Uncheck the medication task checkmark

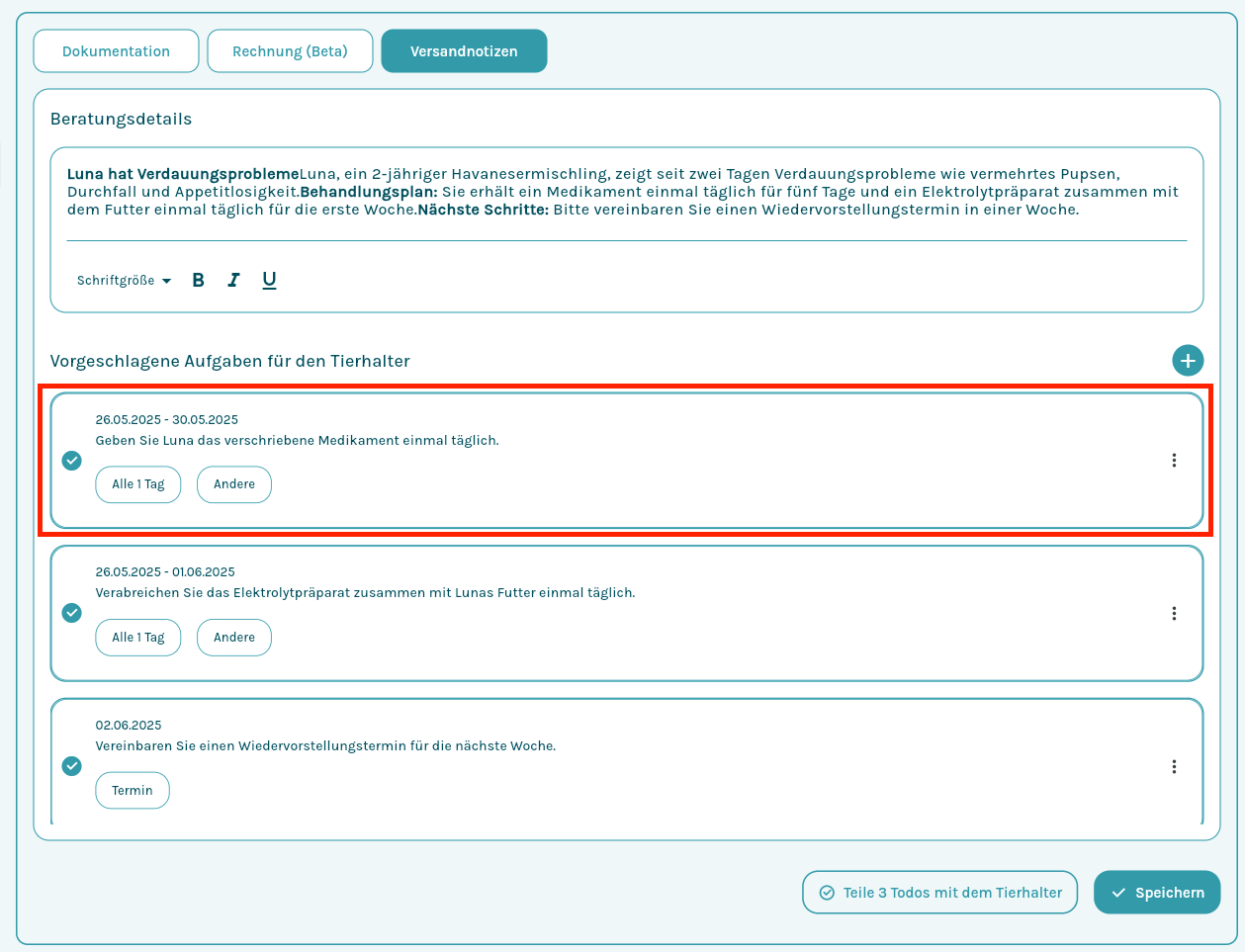pos(72,461)
